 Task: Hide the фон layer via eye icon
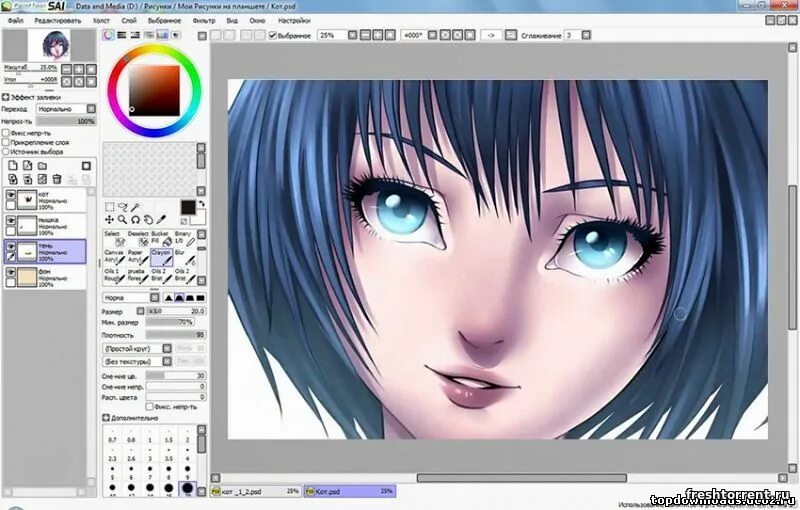coord(10,272)
